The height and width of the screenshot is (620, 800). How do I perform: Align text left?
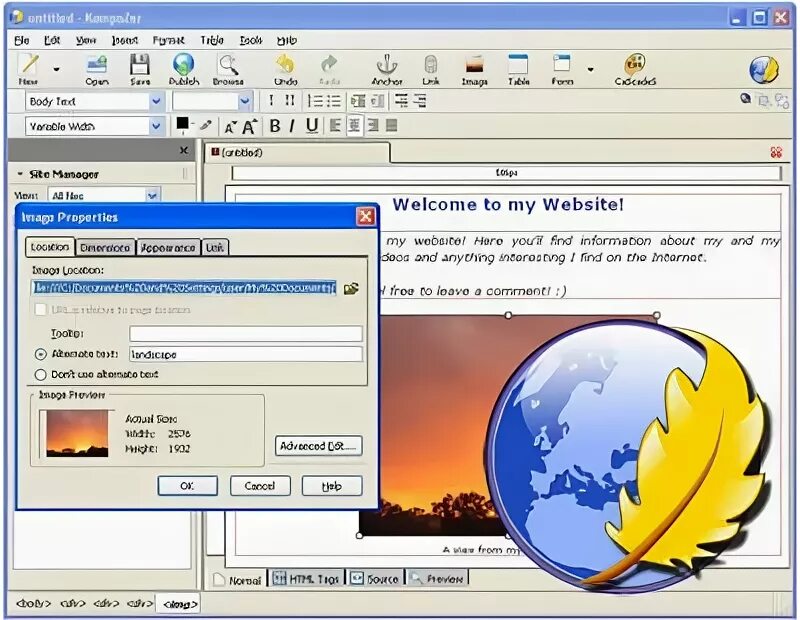335,126
